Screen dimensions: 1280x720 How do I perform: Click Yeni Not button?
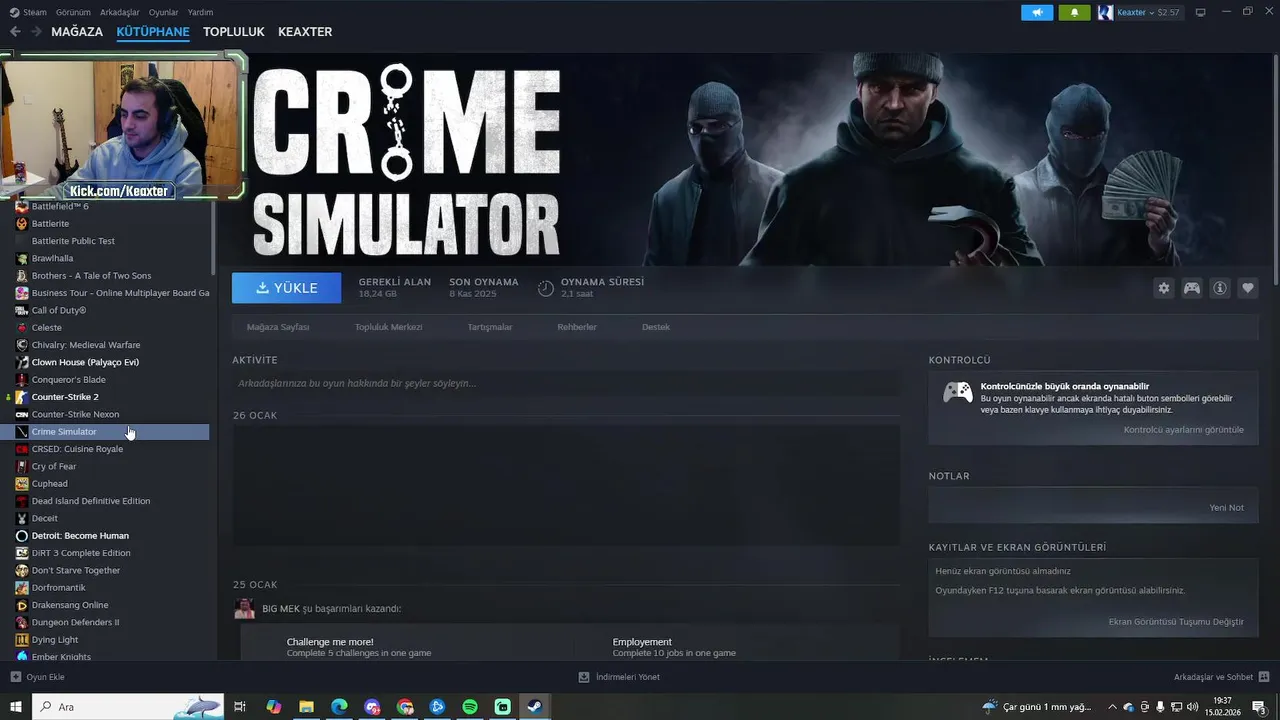pyautogui.click(x=1226, y=508)
